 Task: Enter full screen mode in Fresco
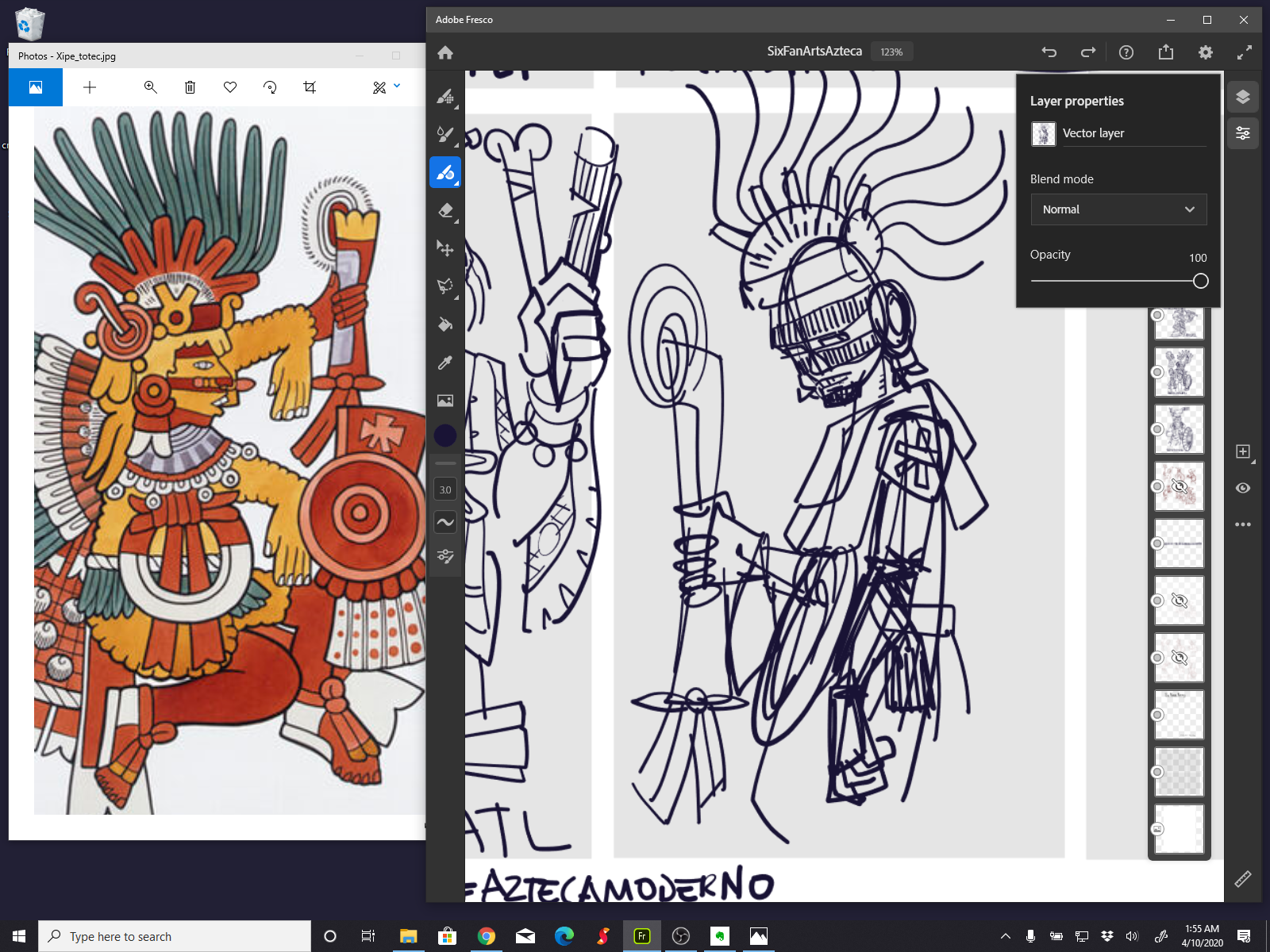point(1245,52)
